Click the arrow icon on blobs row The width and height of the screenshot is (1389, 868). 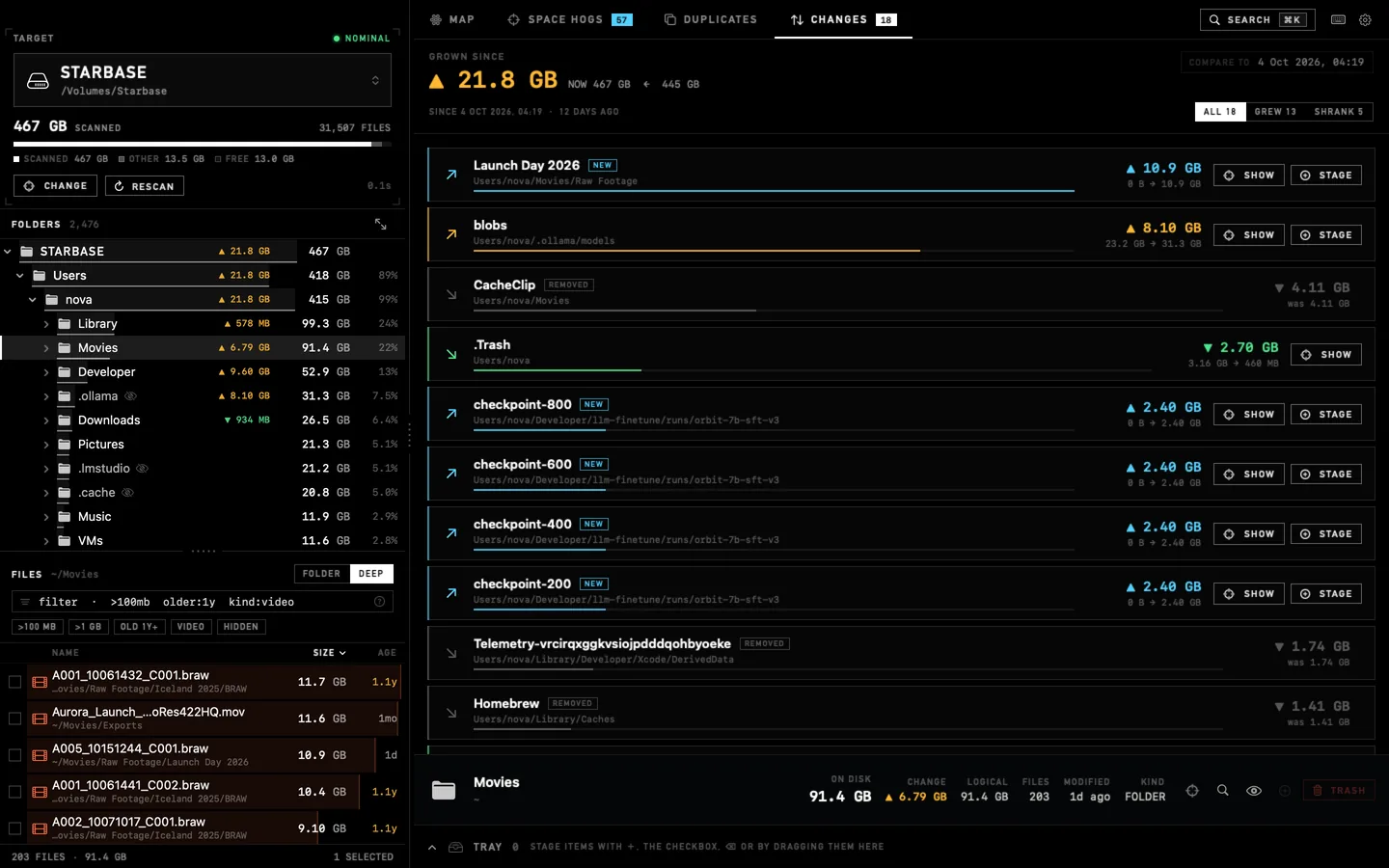point(451,234)
